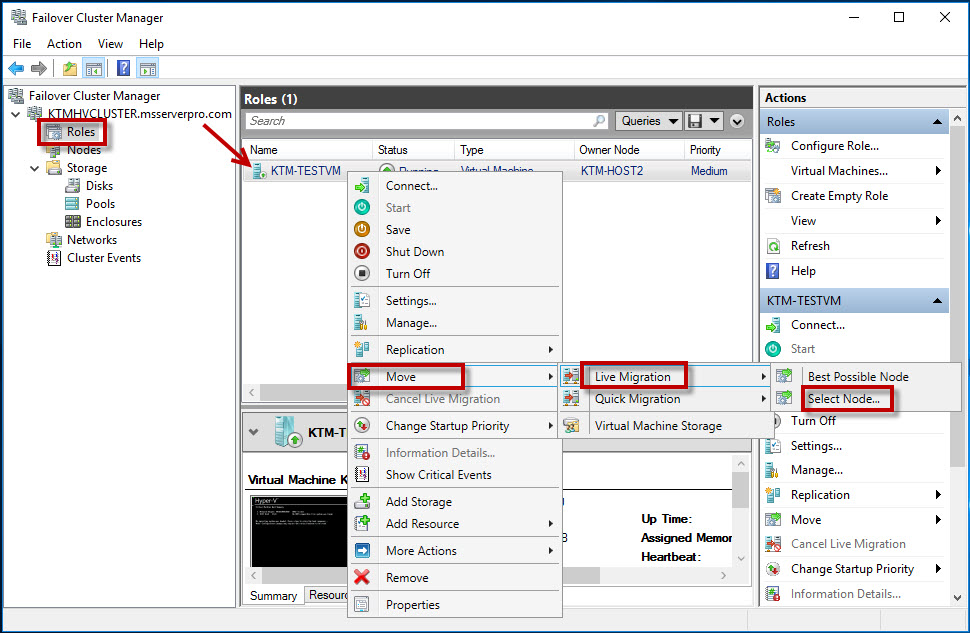Switch to the Summary tab

point(273,595)
